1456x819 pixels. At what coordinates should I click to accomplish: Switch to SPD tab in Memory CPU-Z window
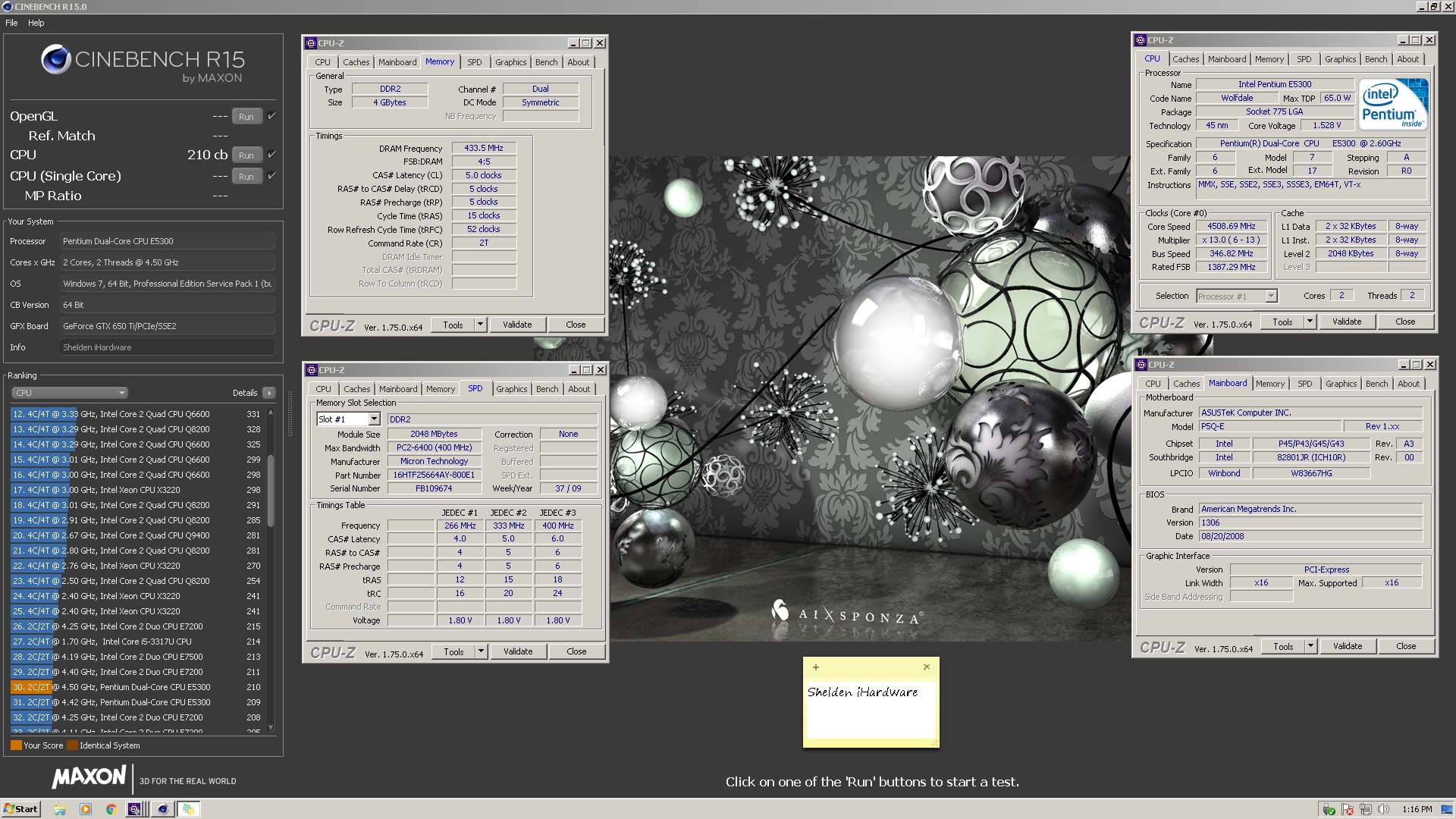(475, 62)
